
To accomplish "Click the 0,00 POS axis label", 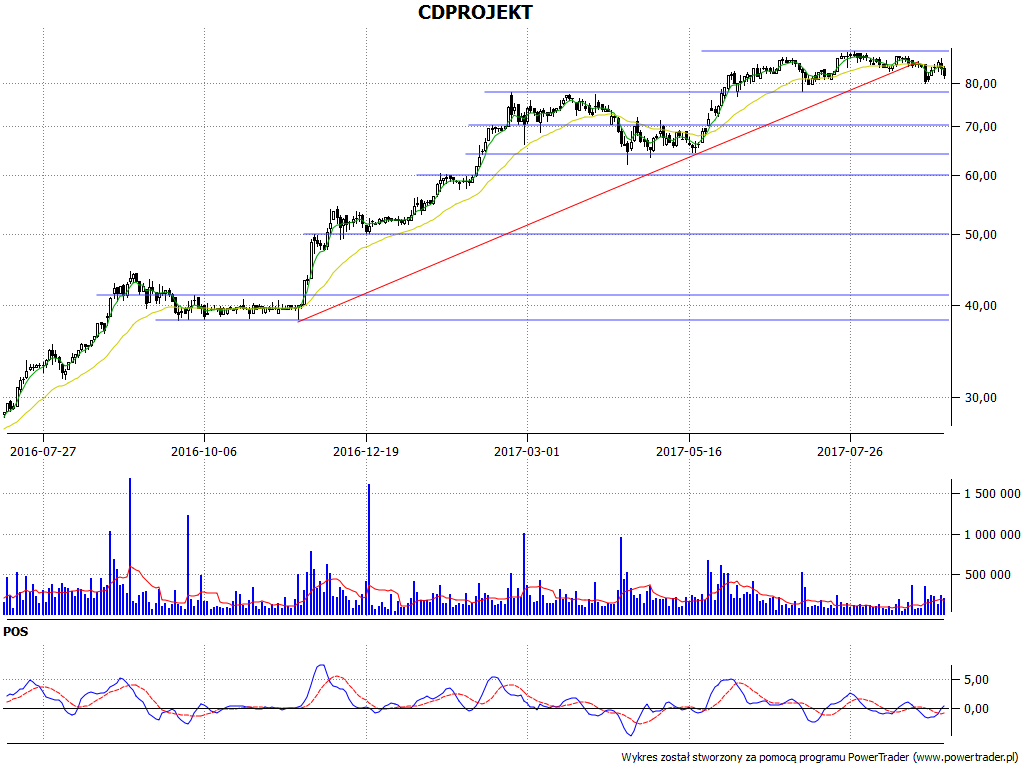I will point(976,709).
